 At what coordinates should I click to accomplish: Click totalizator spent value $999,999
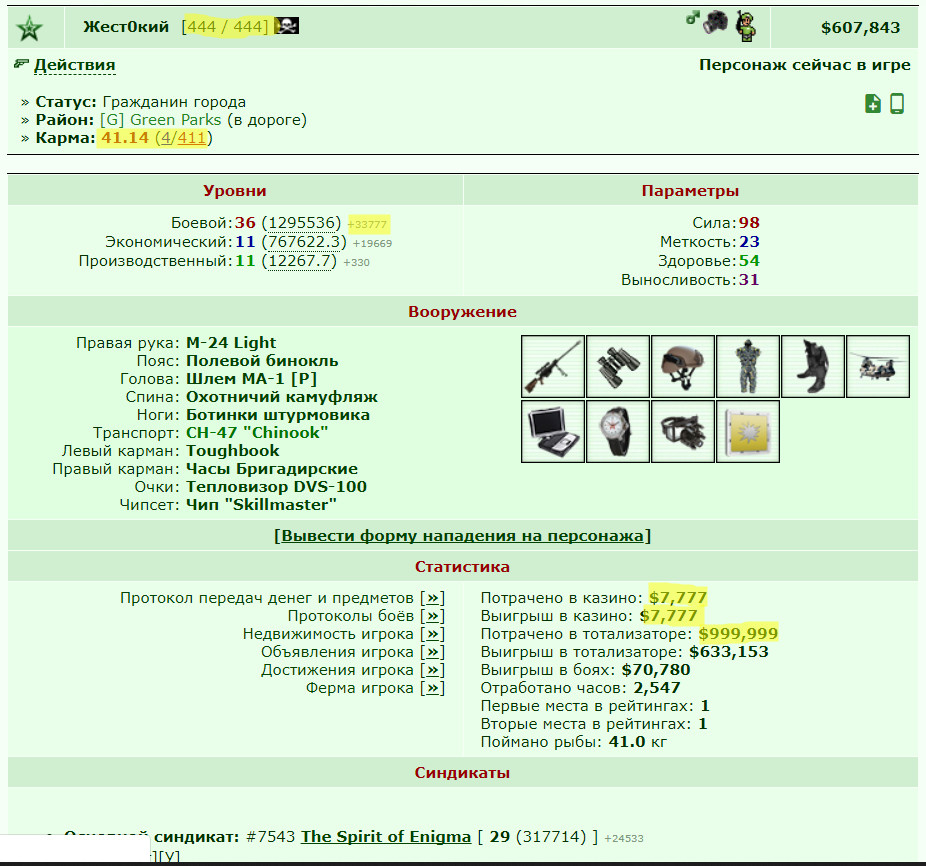[x=738, y=634]
